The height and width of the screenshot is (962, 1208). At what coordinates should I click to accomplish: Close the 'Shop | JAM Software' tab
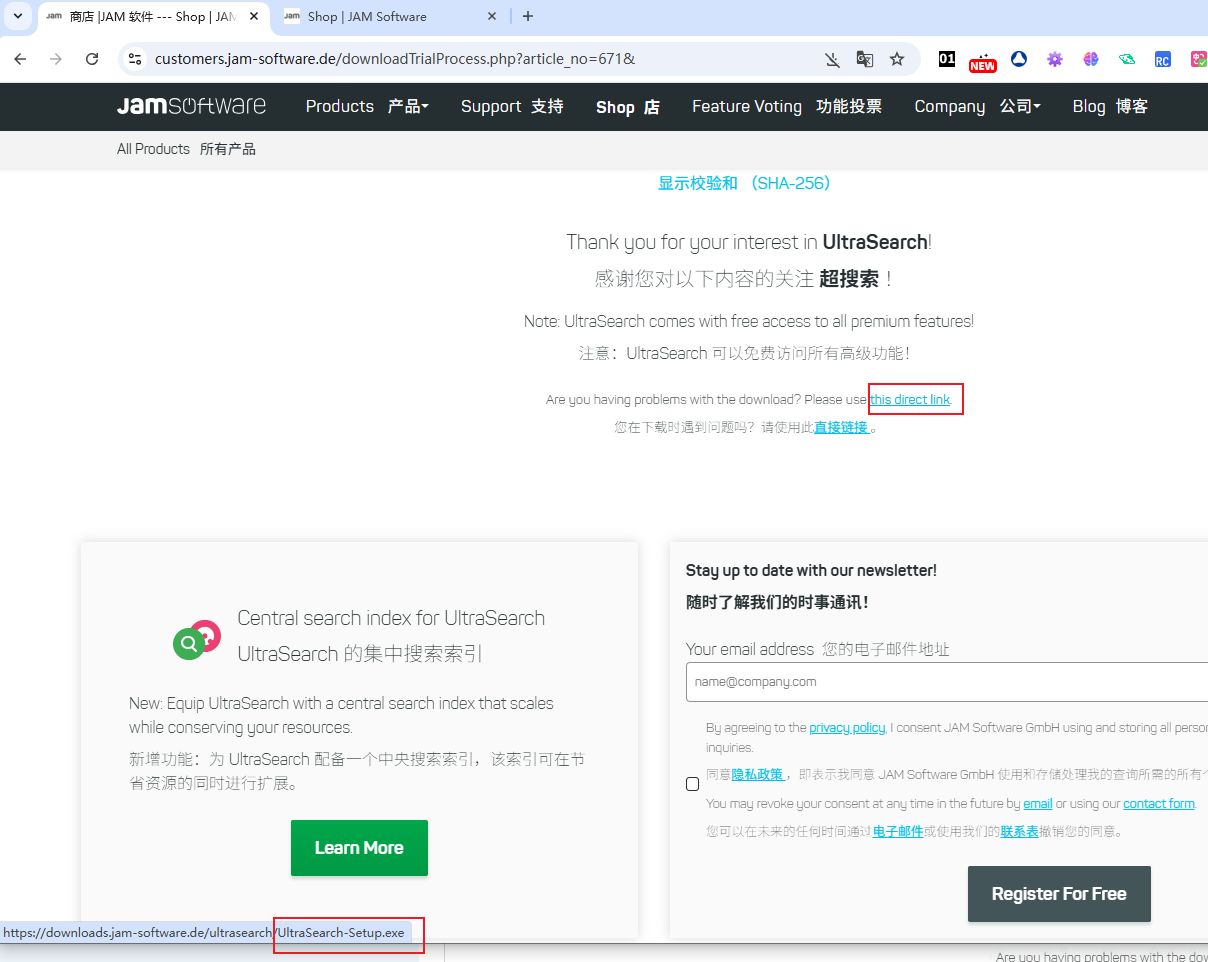point(492,16)
